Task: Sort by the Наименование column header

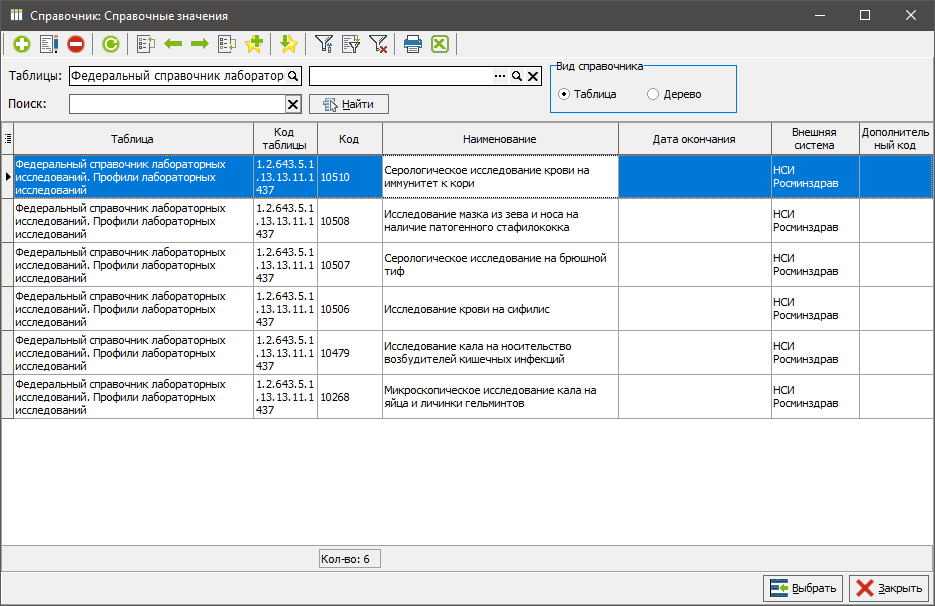Action: pos(500,139)
